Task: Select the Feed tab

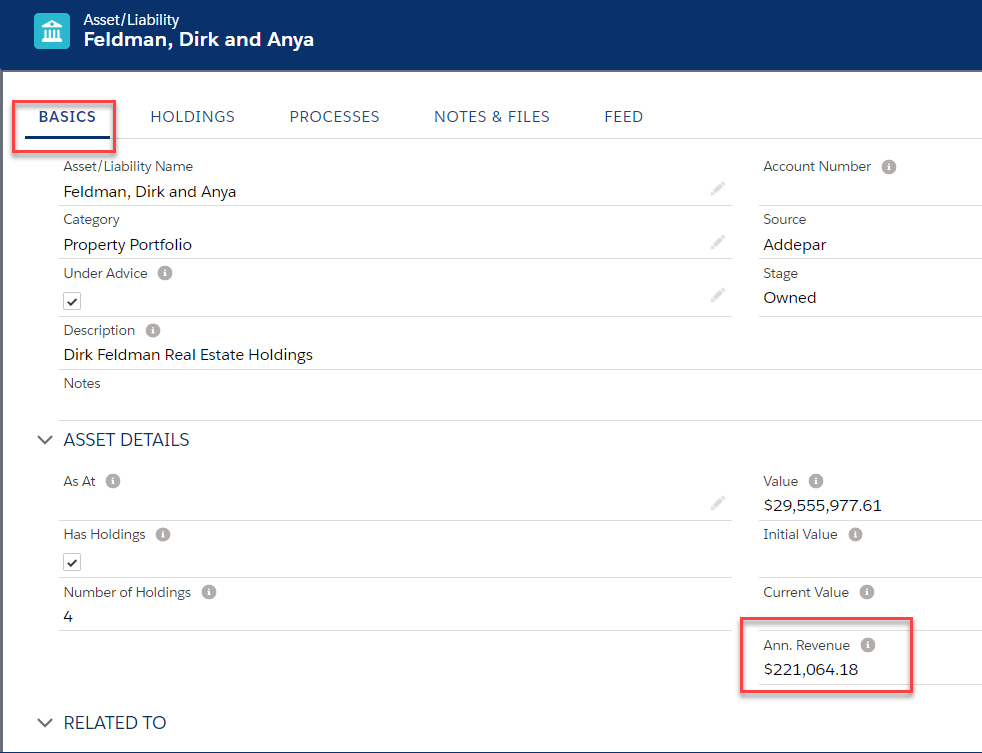Action: [623, 116]
